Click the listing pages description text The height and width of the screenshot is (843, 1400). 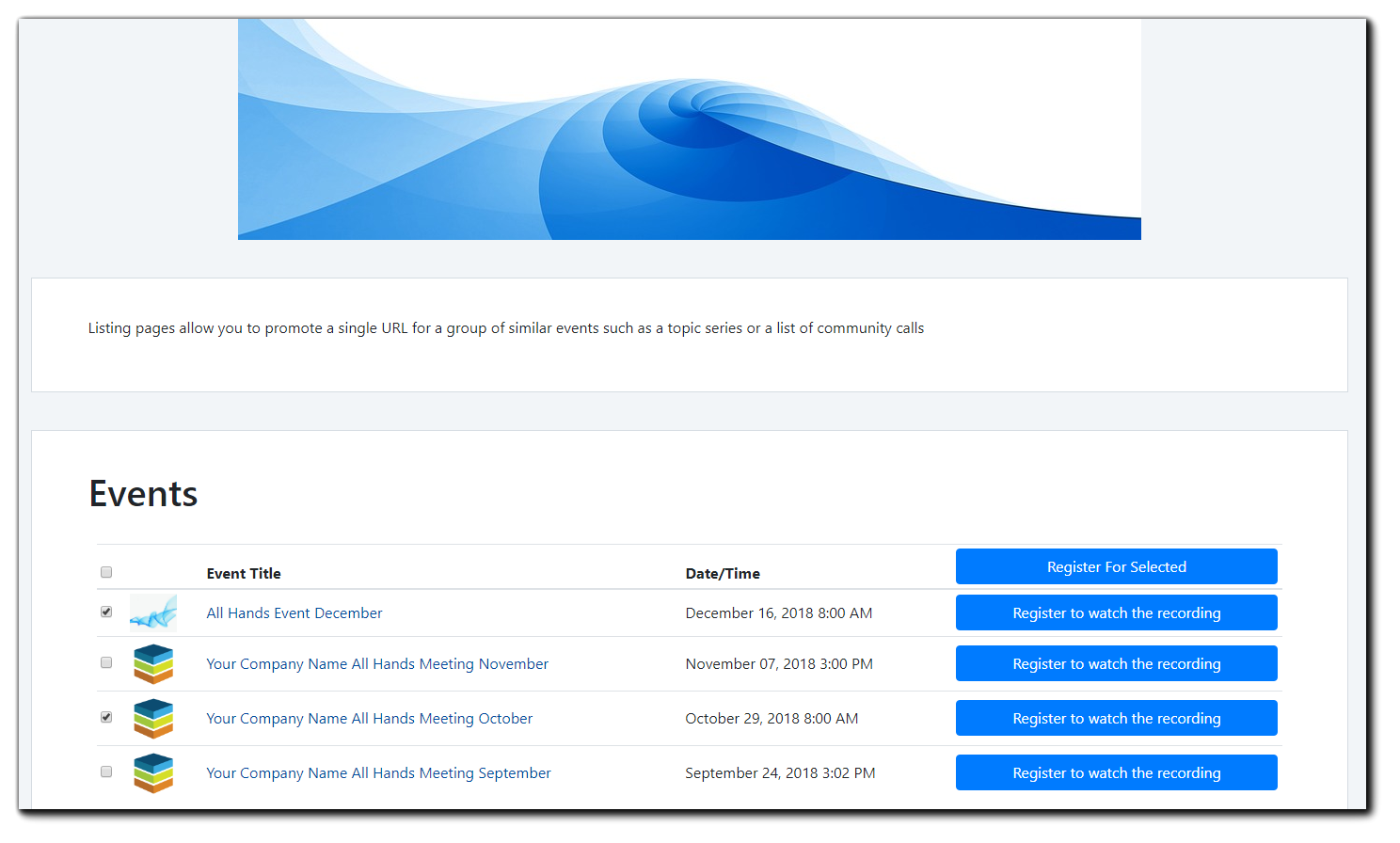[x=506, y=328]
